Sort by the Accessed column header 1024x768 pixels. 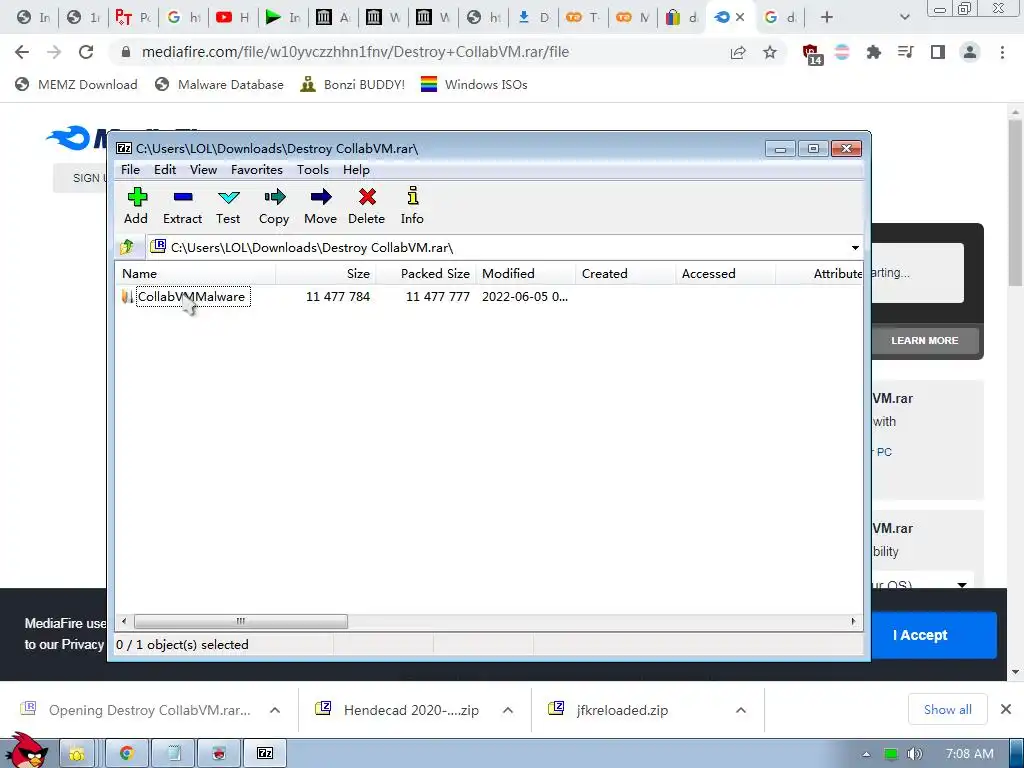click(x=726, y=274)
